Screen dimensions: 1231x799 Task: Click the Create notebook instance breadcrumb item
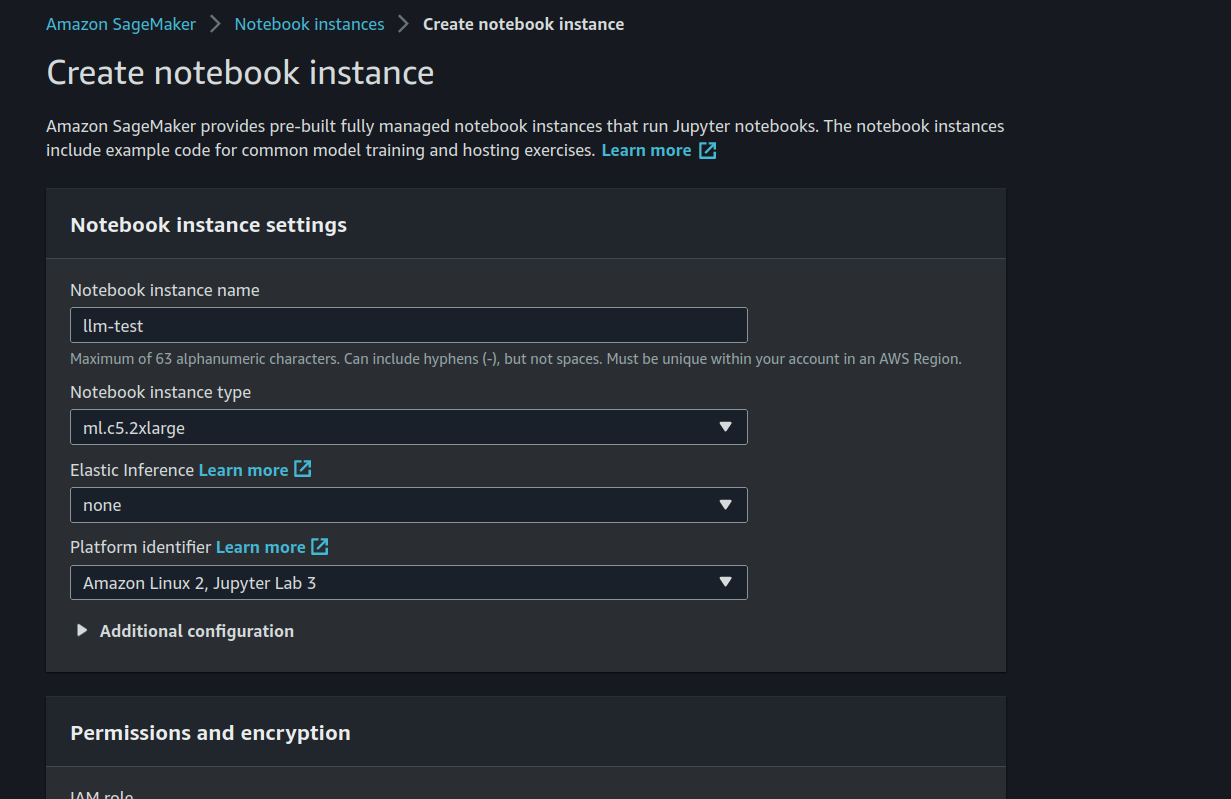(523, 24)
